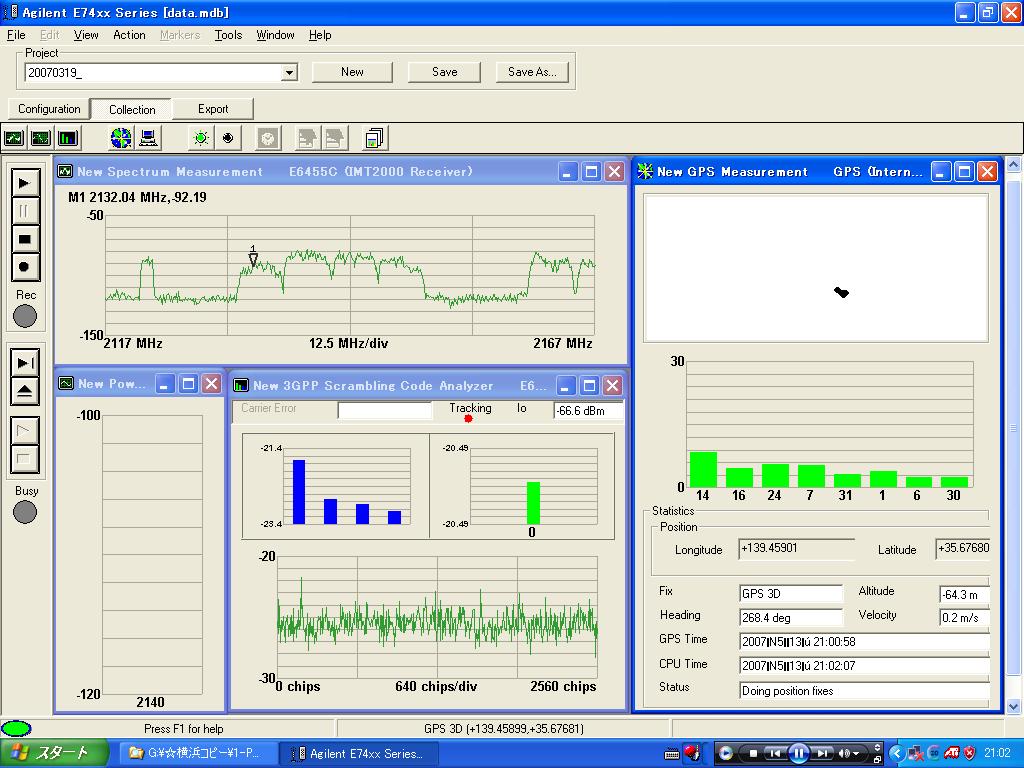Click the Heading value field
1024x768 pixels.
tap(791, 618)
